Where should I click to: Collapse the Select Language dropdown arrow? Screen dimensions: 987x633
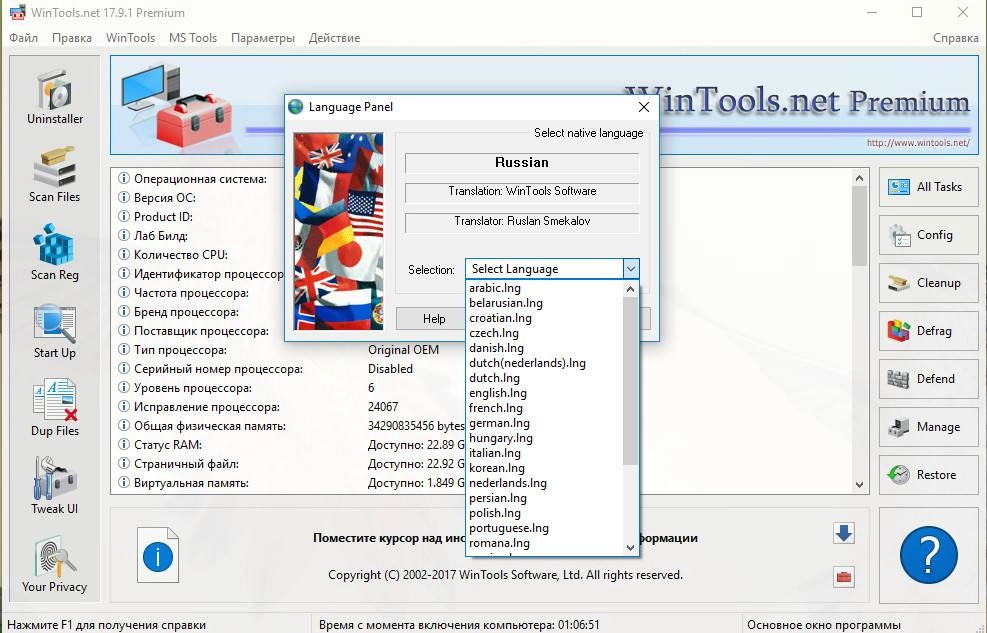pyautogui.click(x=631, y=269)
